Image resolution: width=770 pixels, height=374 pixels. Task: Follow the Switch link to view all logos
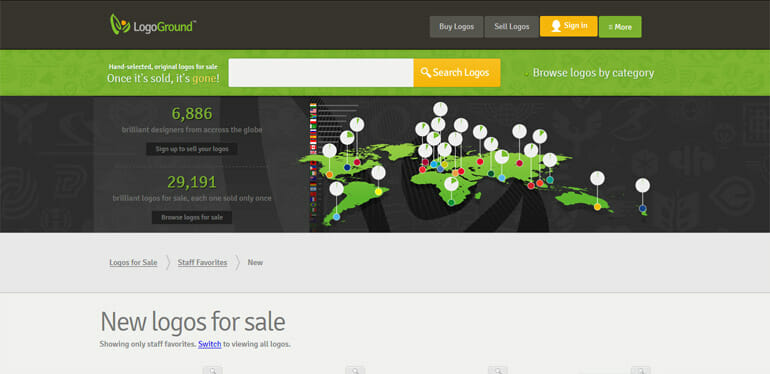click(x=210, y=344)
